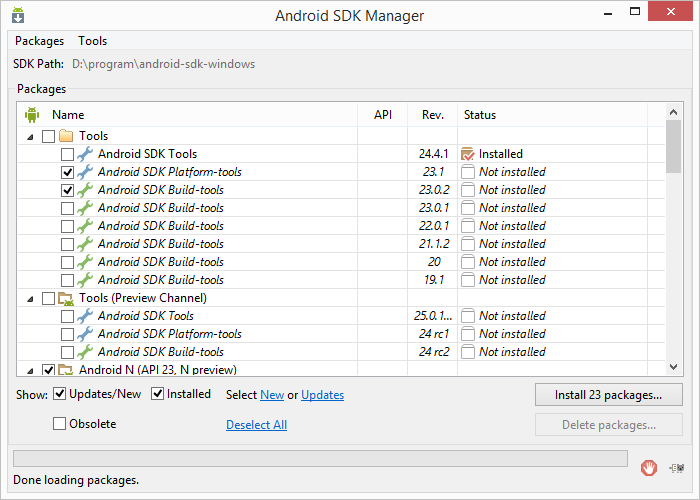This screenshot has height=500, width=700.
Task: Toggle the Installed show filter
Action: tap(157, 394)
